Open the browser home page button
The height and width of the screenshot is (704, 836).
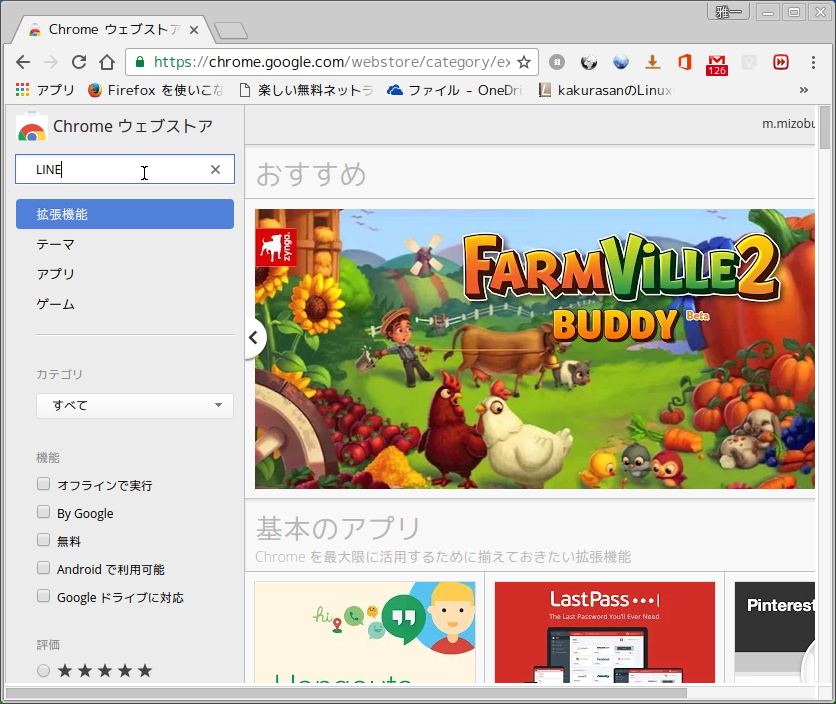point(107,62)
